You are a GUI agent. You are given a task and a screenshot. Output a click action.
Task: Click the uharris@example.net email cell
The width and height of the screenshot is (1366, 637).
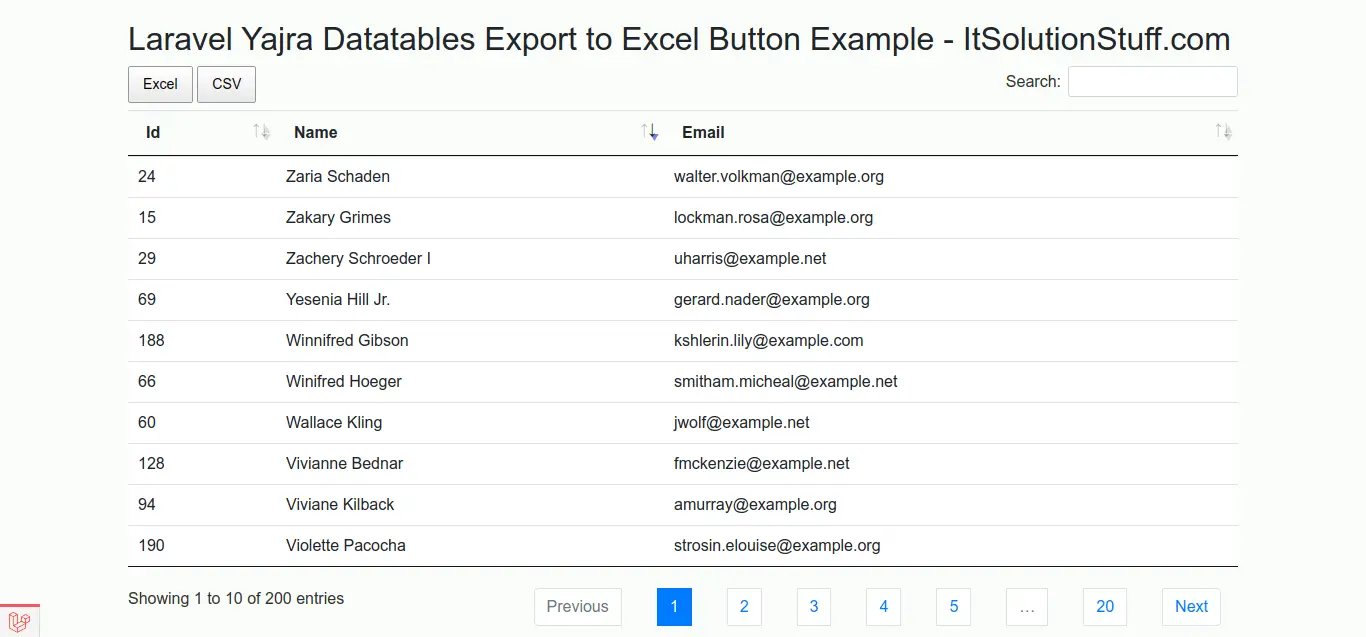(750, 258)
